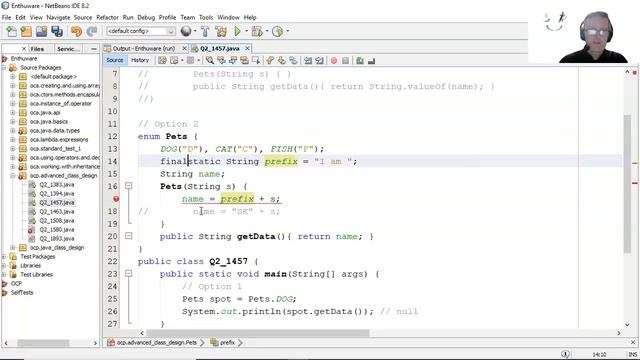Screen dimensions: 640x360
Task: Click the Stop Macro Recording icon
Action: (345, 60)
